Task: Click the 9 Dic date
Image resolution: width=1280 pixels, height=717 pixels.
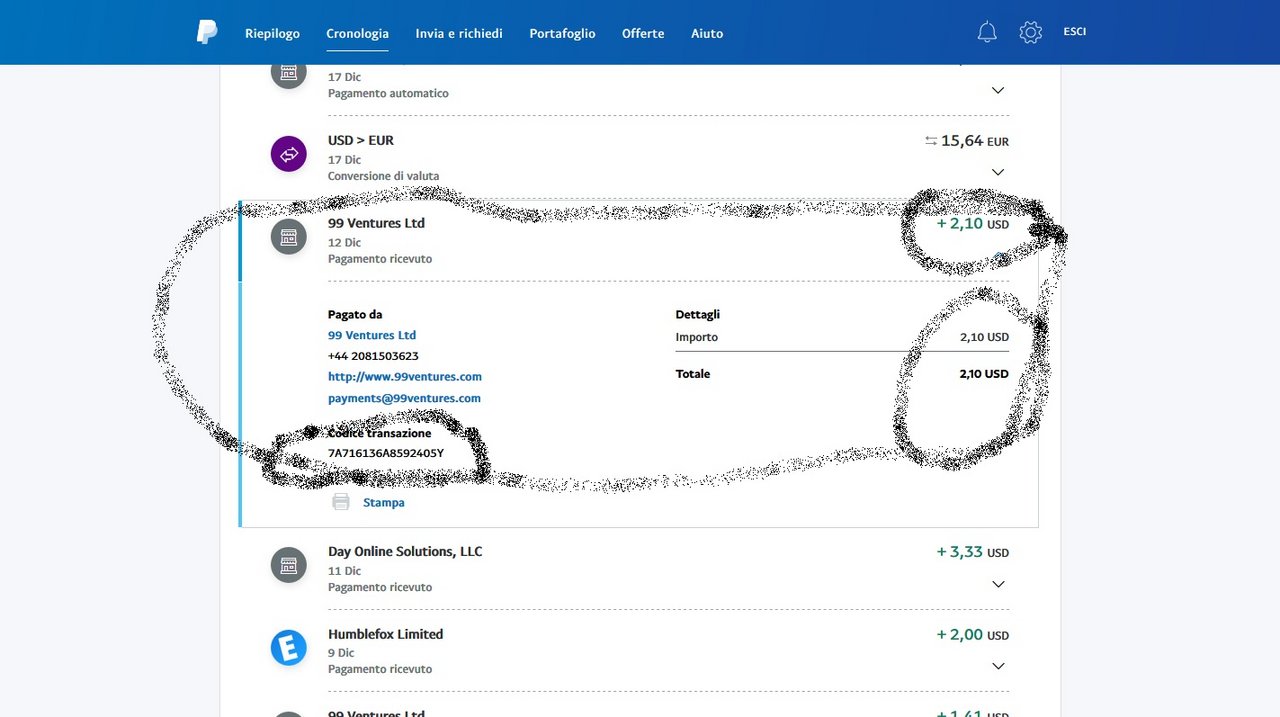Action: point(341,653)
